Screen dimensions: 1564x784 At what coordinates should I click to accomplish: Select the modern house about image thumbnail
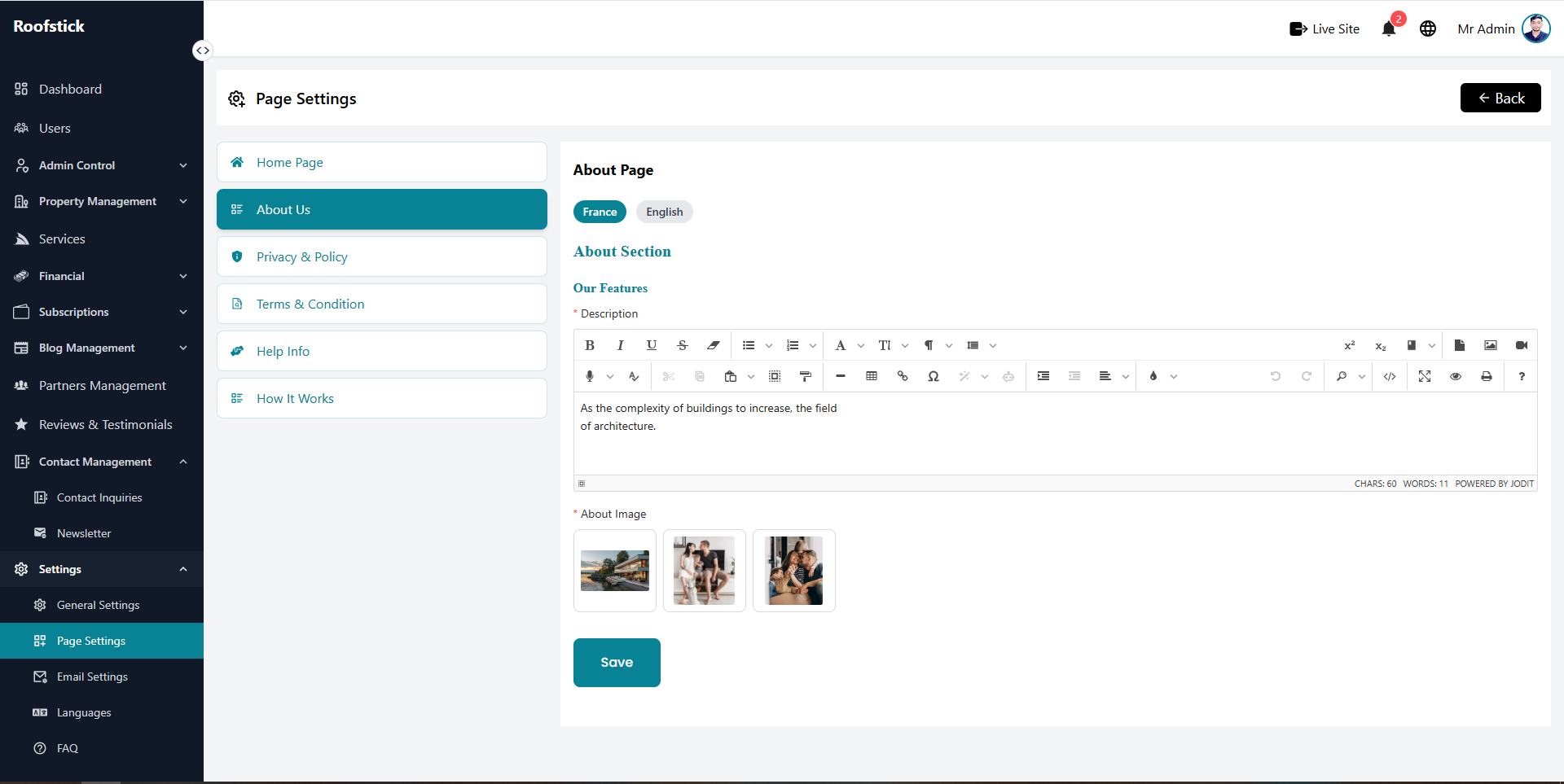point(615,571)
